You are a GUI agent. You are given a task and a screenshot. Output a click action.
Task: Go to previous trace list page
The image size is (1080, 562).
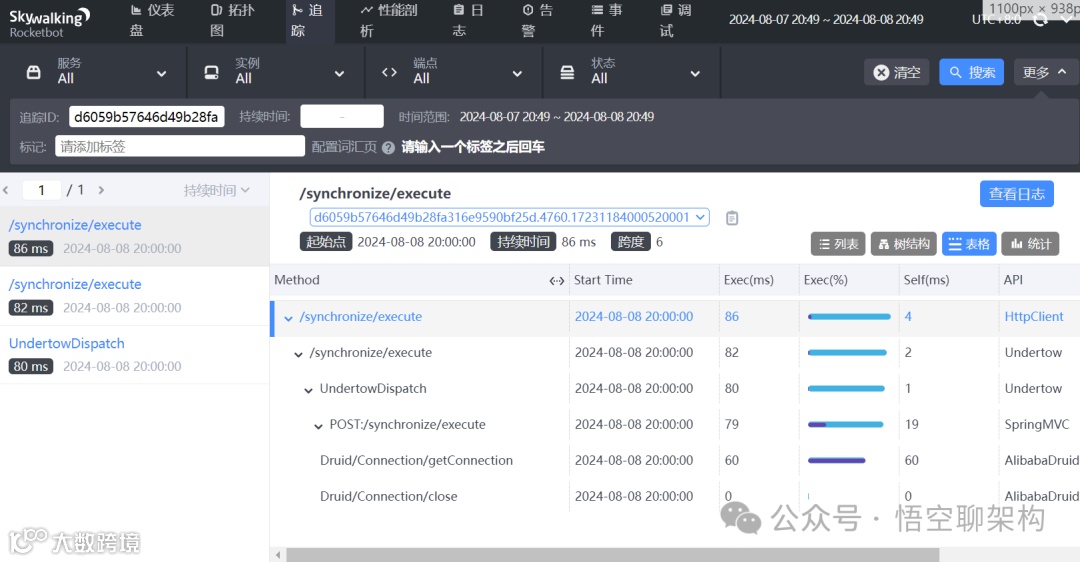[6, 190]
